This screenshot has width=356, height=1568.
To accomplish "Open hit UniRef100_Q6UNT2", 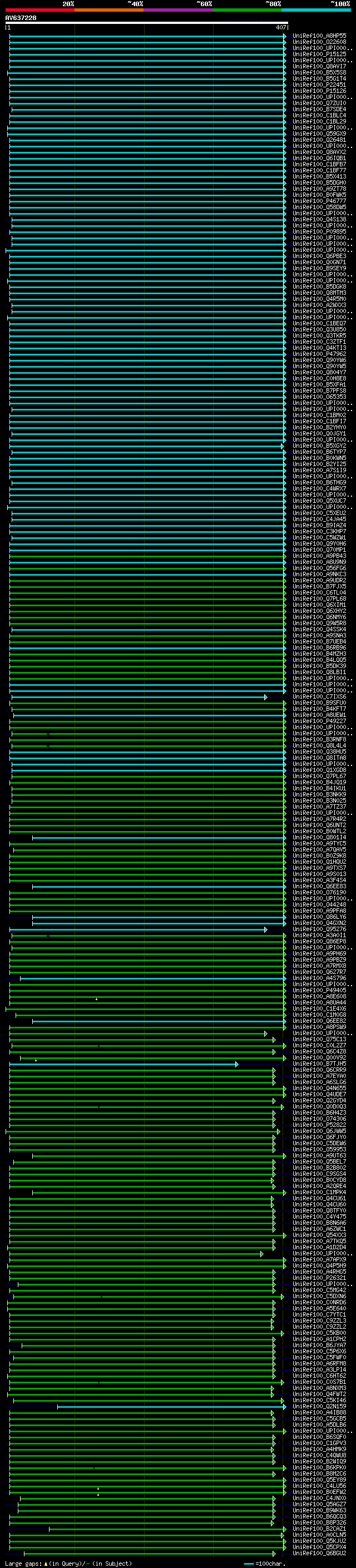I will pos(319,825).
